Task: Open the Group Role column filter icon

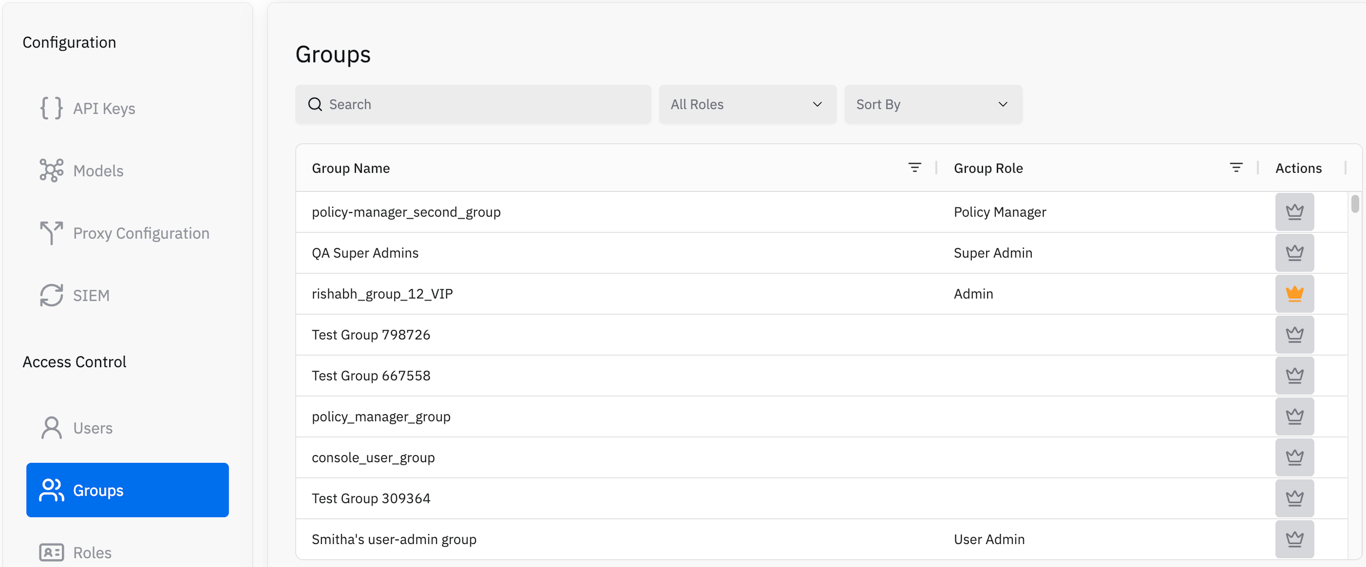Action: tap(1236, 168)
